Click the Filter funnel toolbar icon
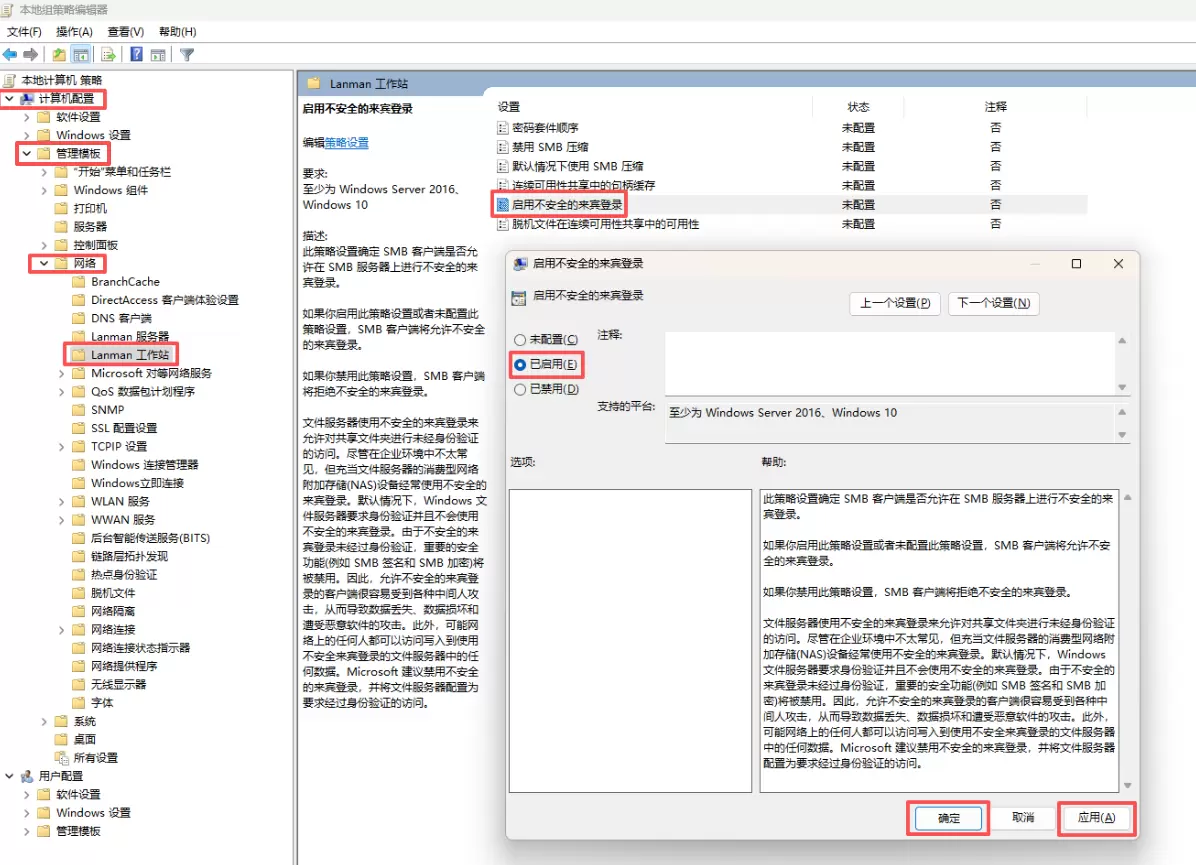The height and width of the screenshot is (865, 1196). (x=186, y=54)
